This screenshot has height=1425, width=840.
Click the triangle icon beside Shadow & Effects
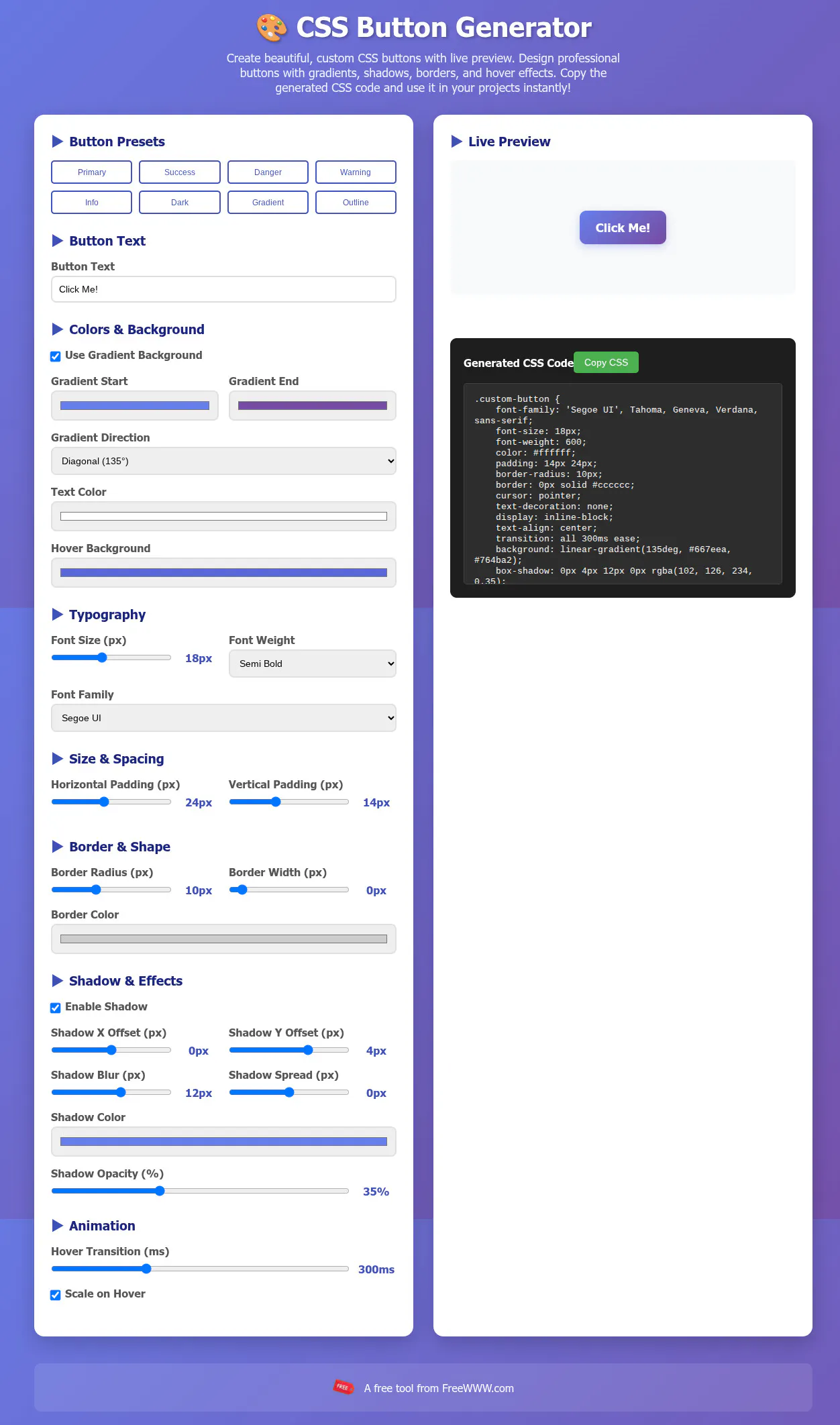pyautogui.click(x=58, y=981)
